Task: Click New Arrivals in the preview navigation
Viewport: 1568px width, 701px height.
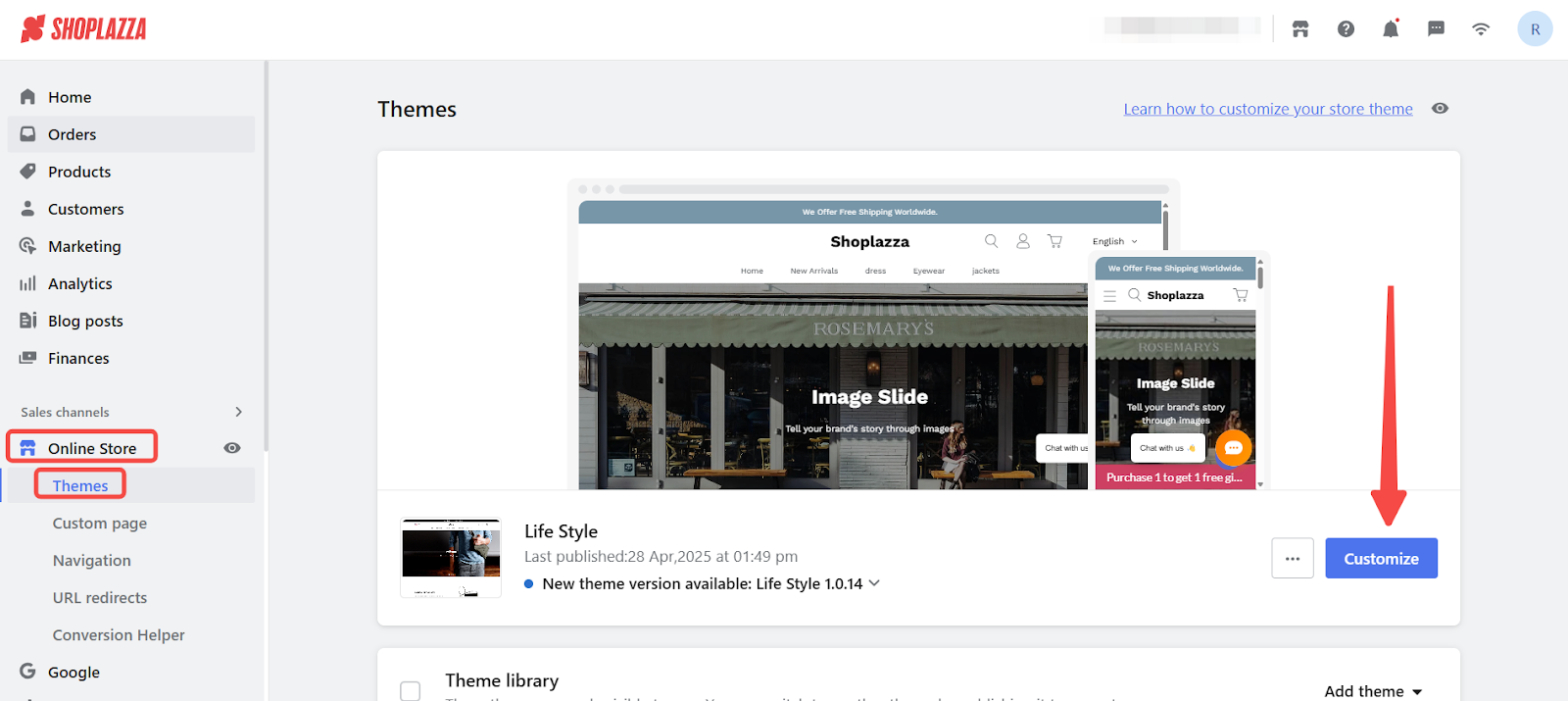Action: point(814,271)
